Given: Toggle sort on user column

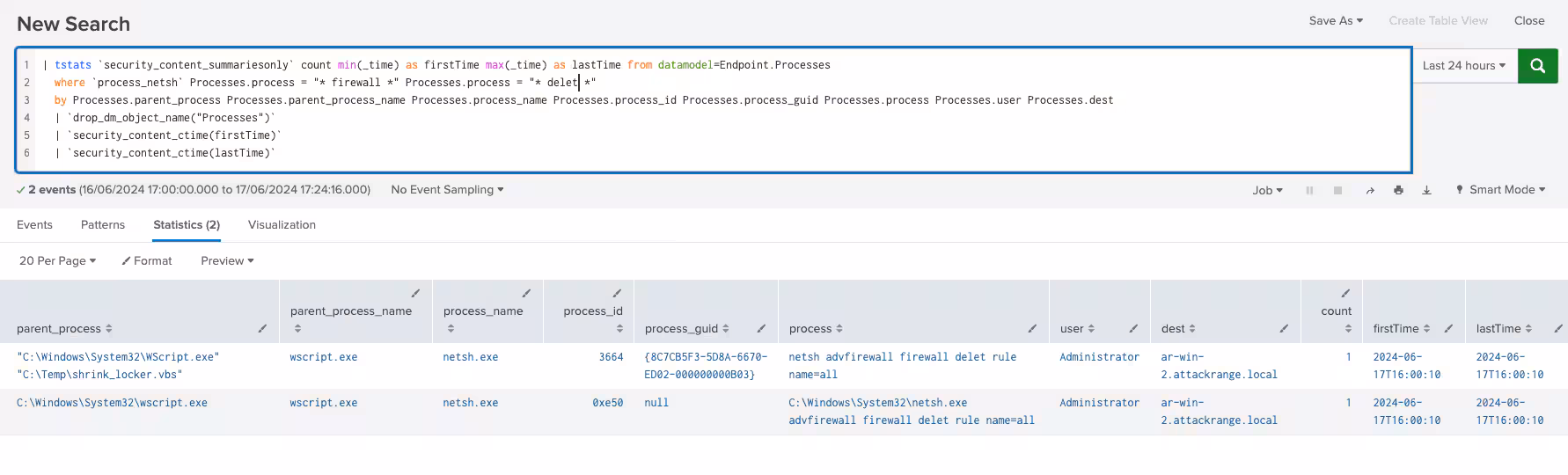Looking at the screenshot, I should pos(1077,329).
